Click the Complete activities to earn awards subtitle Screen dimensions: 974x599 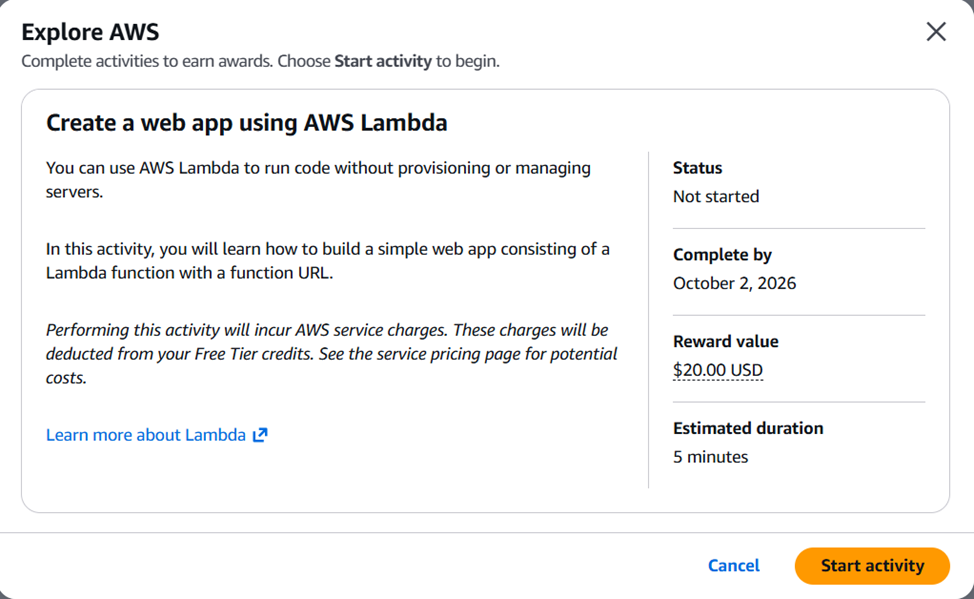(x=260, y=61)
